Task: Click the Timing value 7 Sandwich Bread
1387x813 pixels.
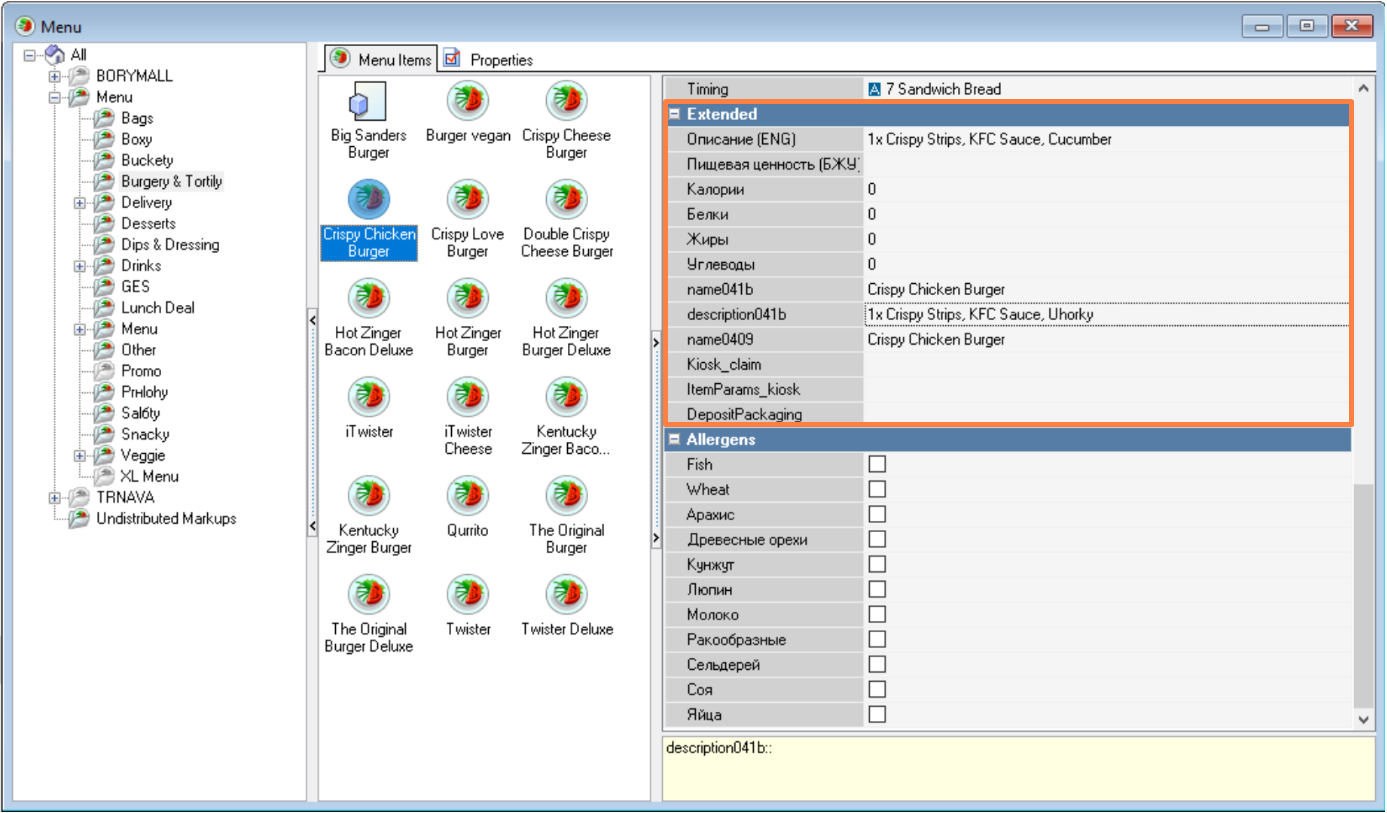Action: click(934, 89)
